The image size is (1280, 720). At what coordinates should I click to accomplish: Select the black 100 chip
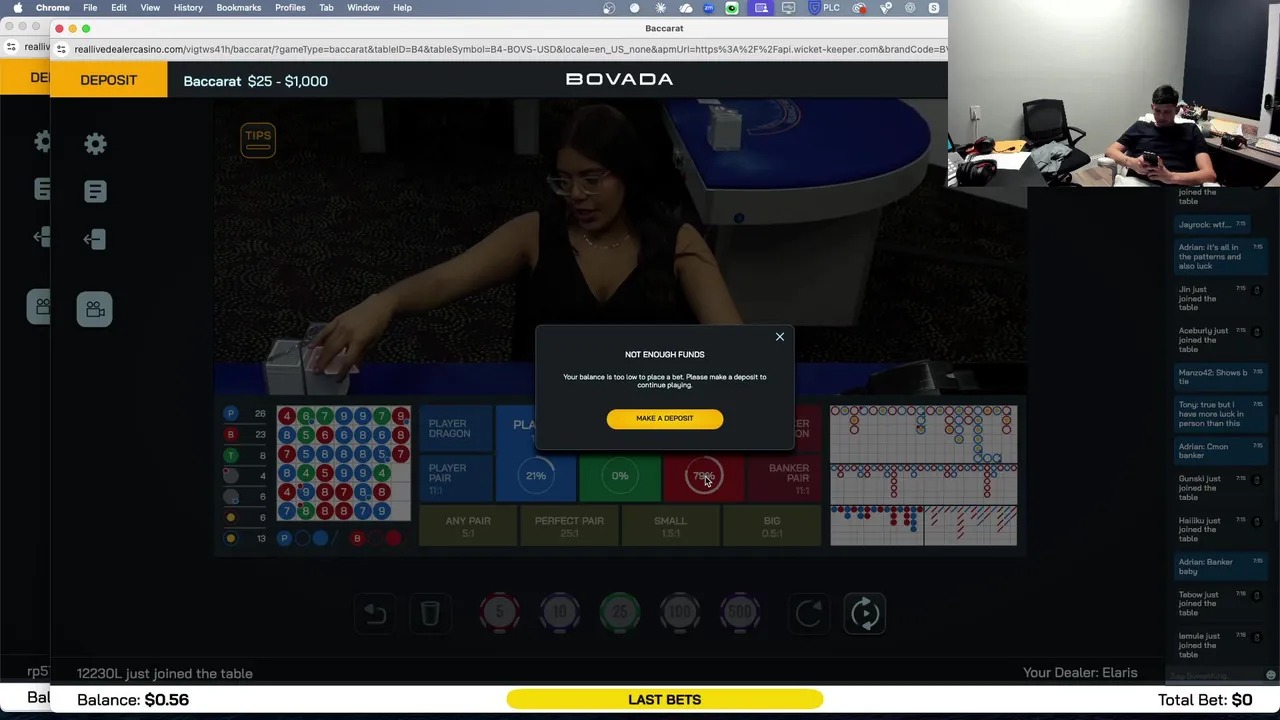click(680, 612)
